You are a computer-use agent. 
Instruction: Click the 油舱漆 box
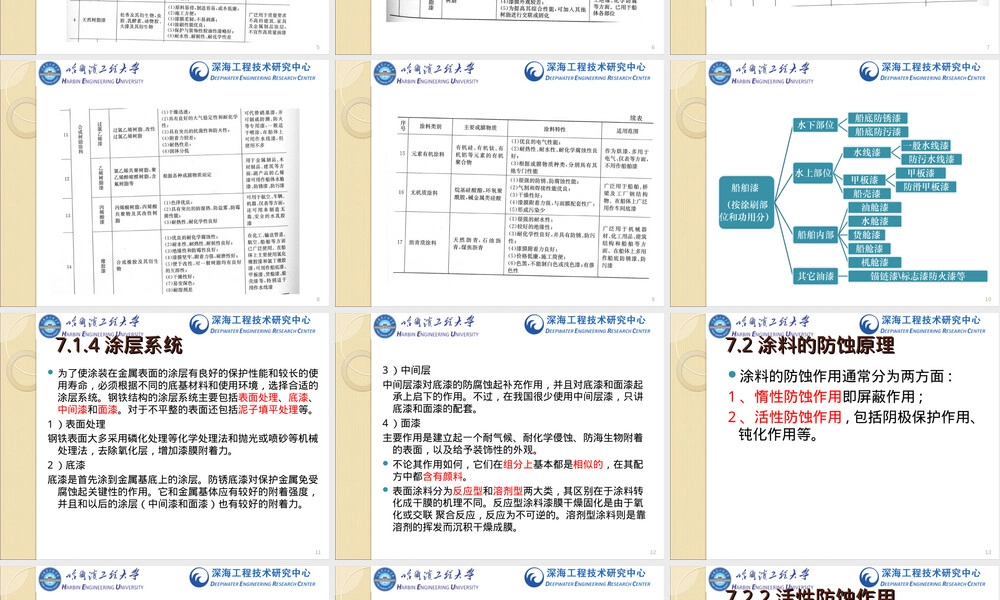[x=875, y=207]
